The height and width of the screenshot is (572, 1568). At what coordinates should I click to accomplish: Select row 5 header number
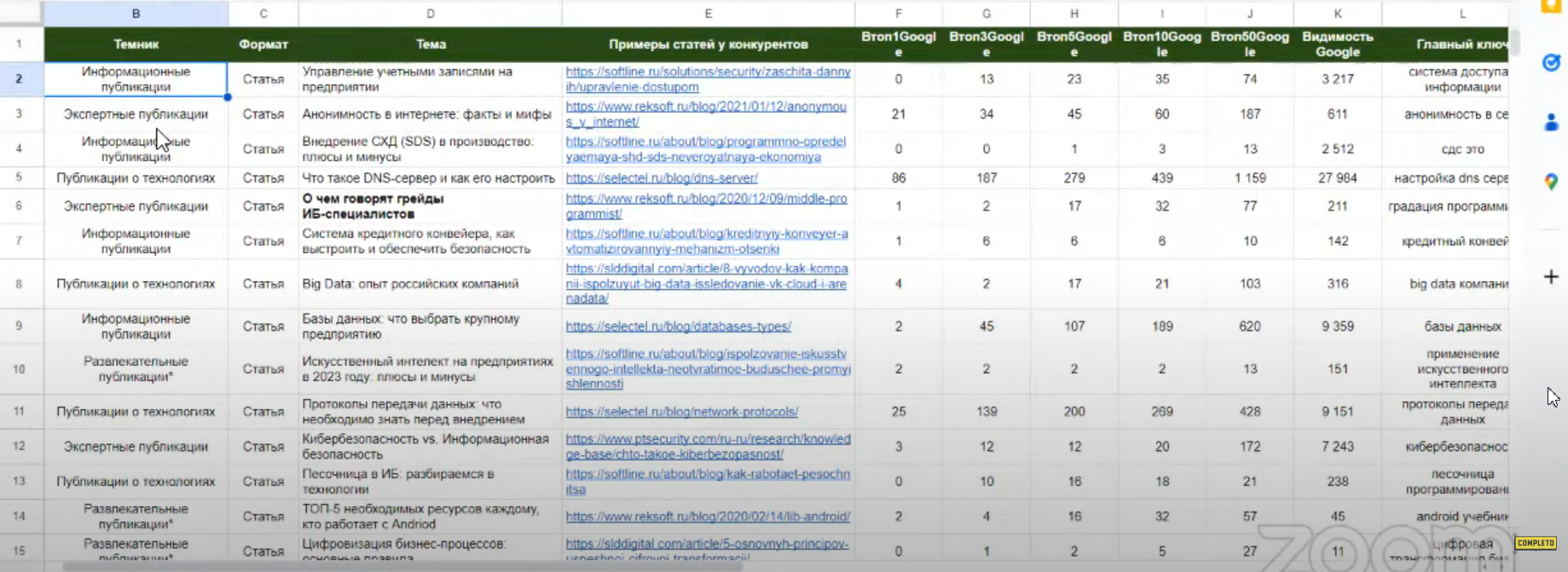[x=19, y=178]
